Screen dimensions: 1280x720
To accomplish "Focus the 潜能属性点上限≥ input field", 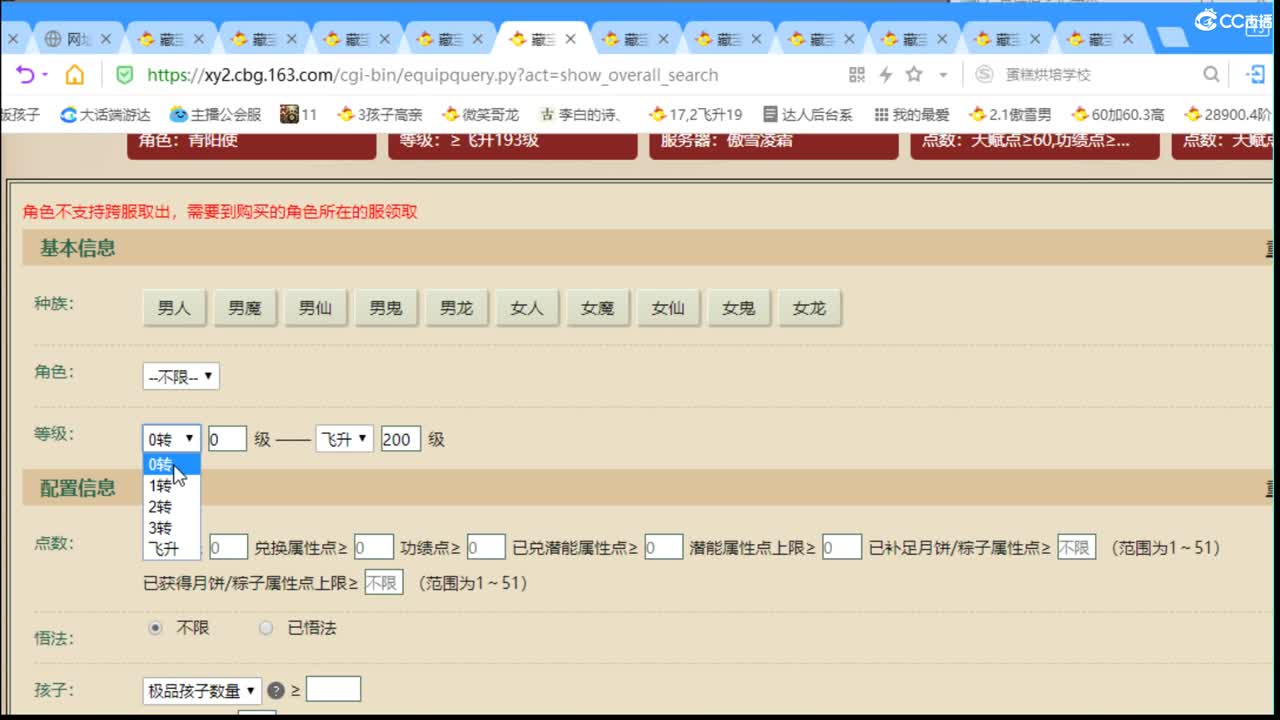I will pos(842,547).
